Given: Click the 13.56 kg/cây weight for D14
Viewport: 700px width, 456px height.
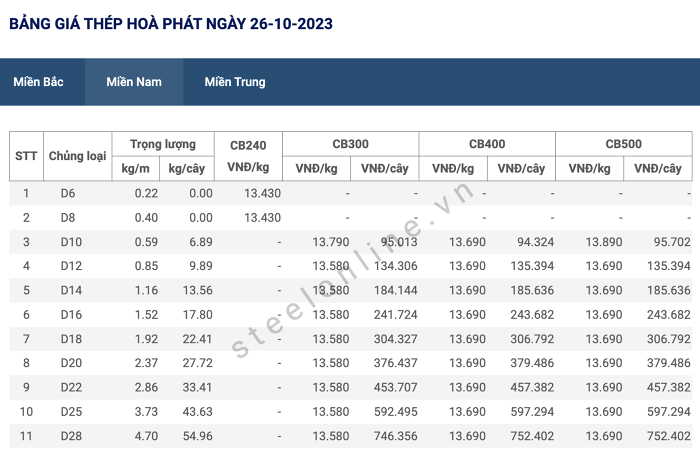Looking at the screenshot, I should pos(198,290).
